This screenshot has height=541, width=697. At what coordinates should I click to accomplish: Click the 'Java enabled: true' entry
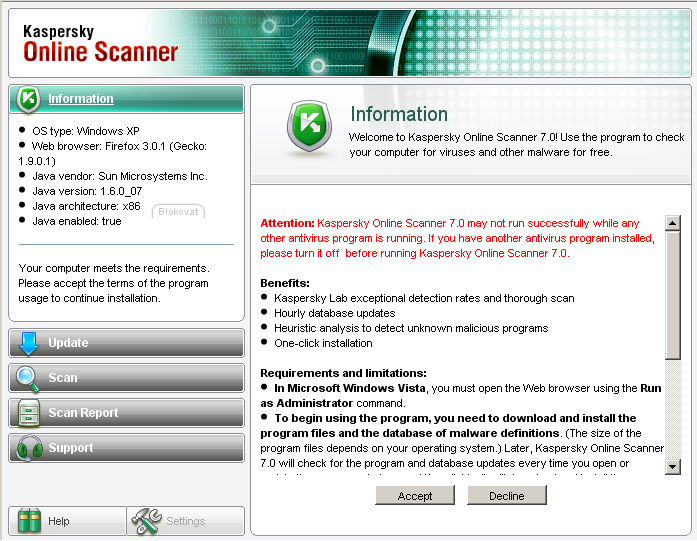click(76, 221)
